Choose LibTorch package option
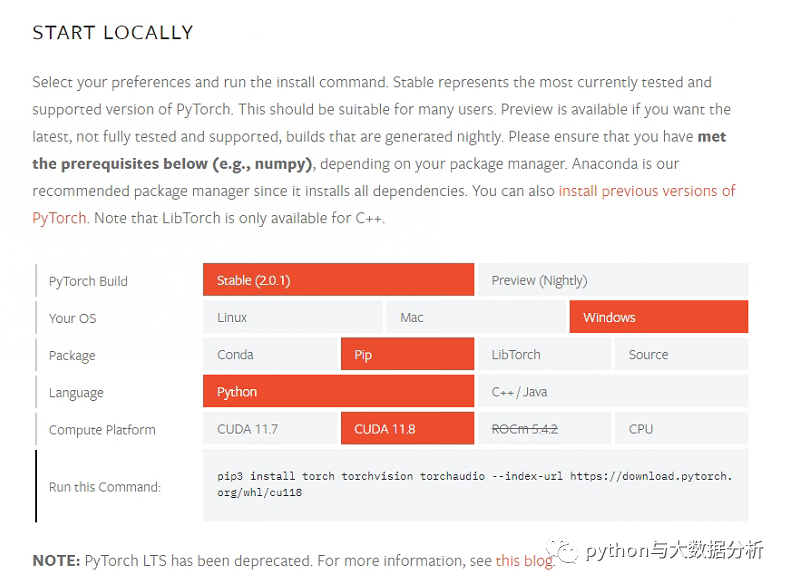This screenshot has width=789, height=586. [544, 354]
